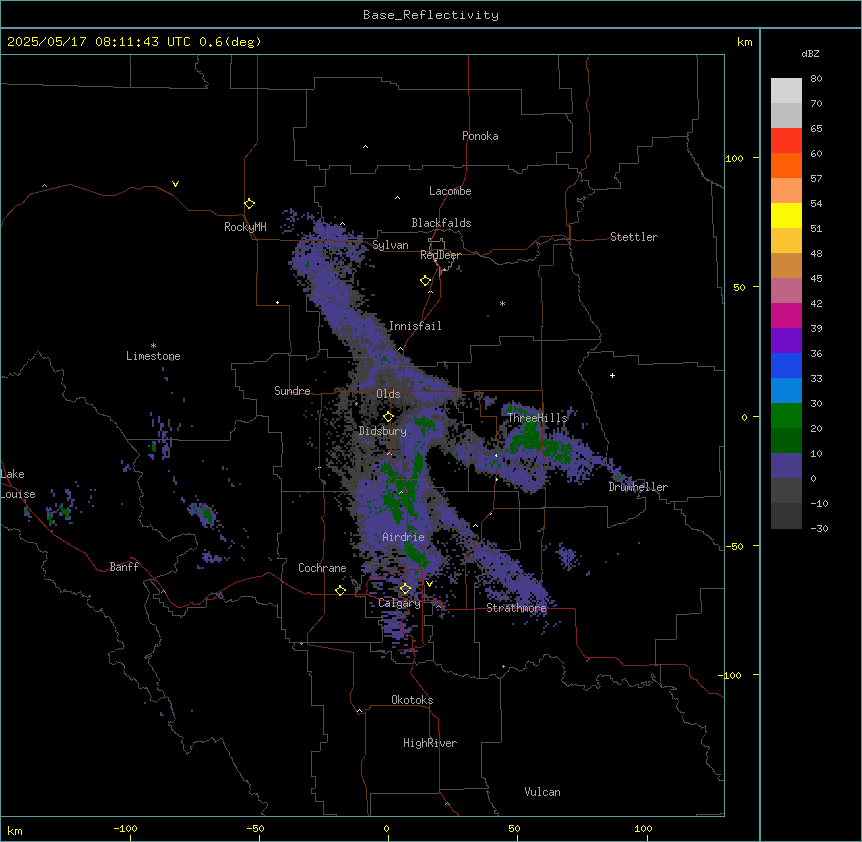Click the Stettler city label
Image resolution: width=862 pixels, height=842 pixels.
coord(634,237)
